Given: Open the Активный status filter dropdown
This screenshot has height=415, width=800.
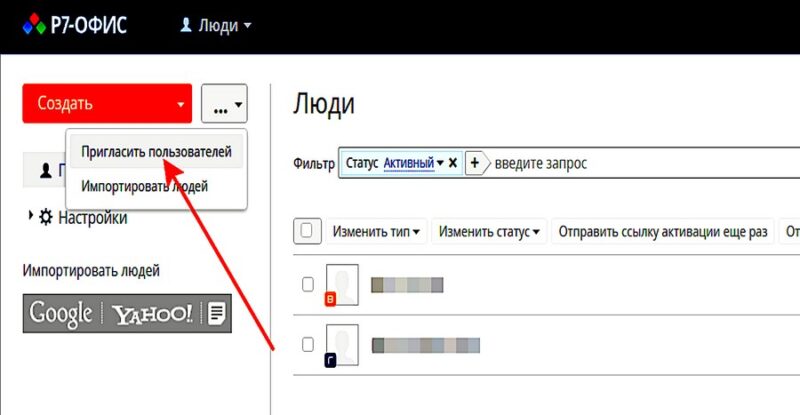Looking at the screenshot, I should (414, 163).
